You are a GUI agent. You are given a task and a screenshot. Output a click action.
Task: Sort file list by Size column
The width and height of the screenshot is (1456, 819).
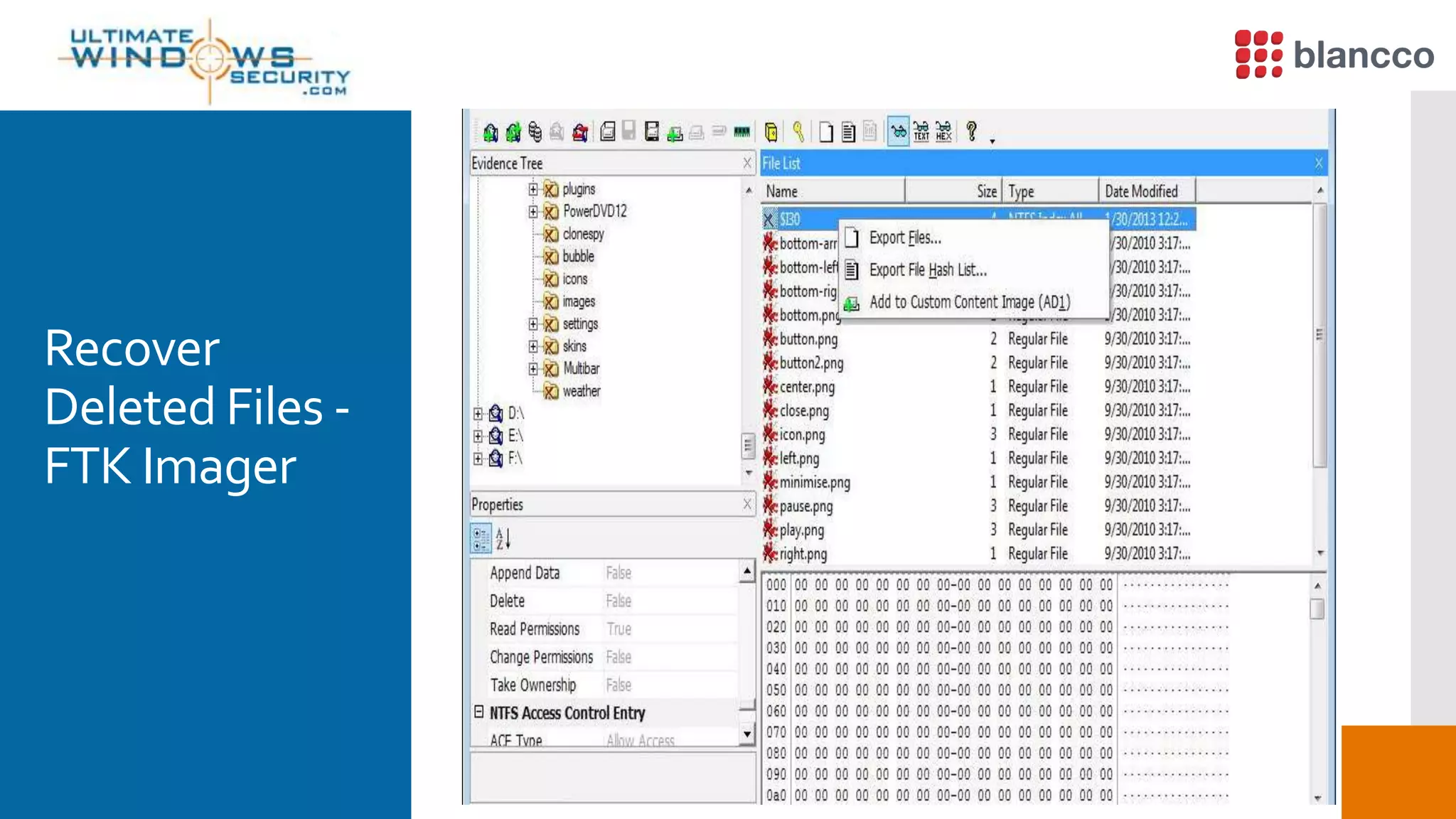(x=953, y=191)
